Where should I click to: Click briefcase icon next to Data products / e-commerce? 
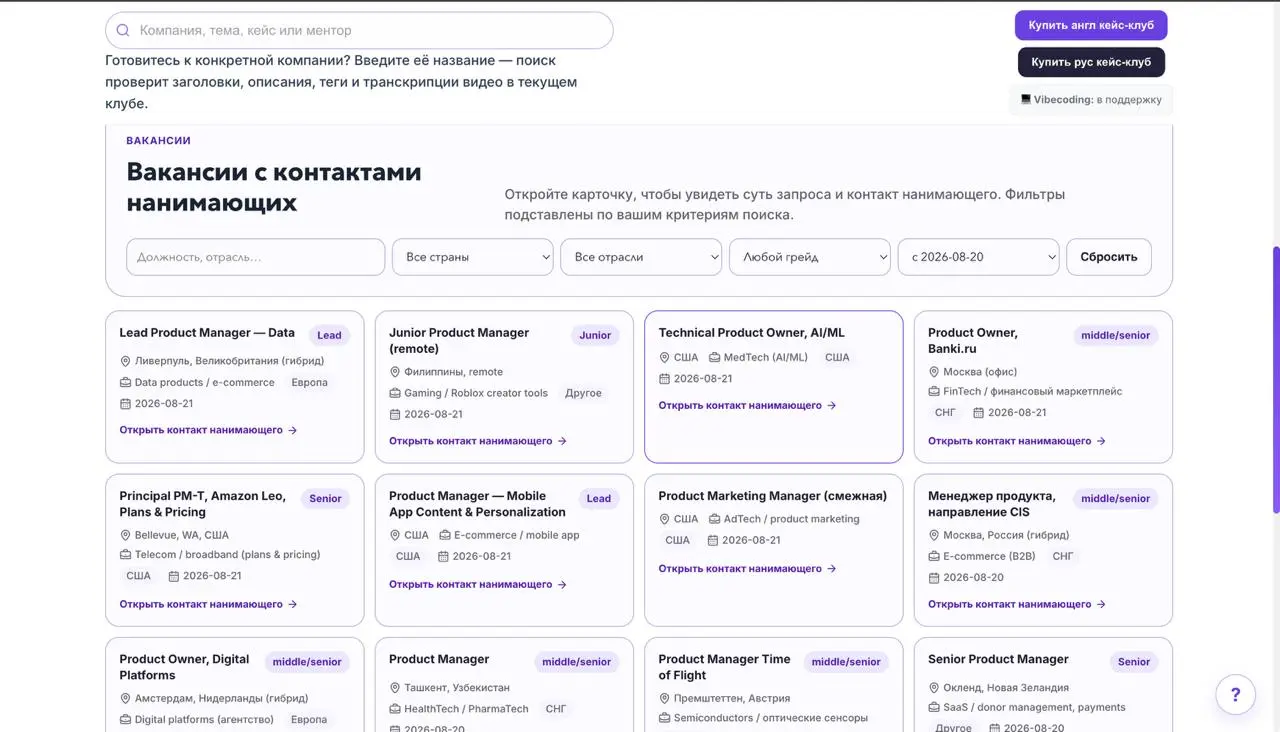tap(126, 382)
